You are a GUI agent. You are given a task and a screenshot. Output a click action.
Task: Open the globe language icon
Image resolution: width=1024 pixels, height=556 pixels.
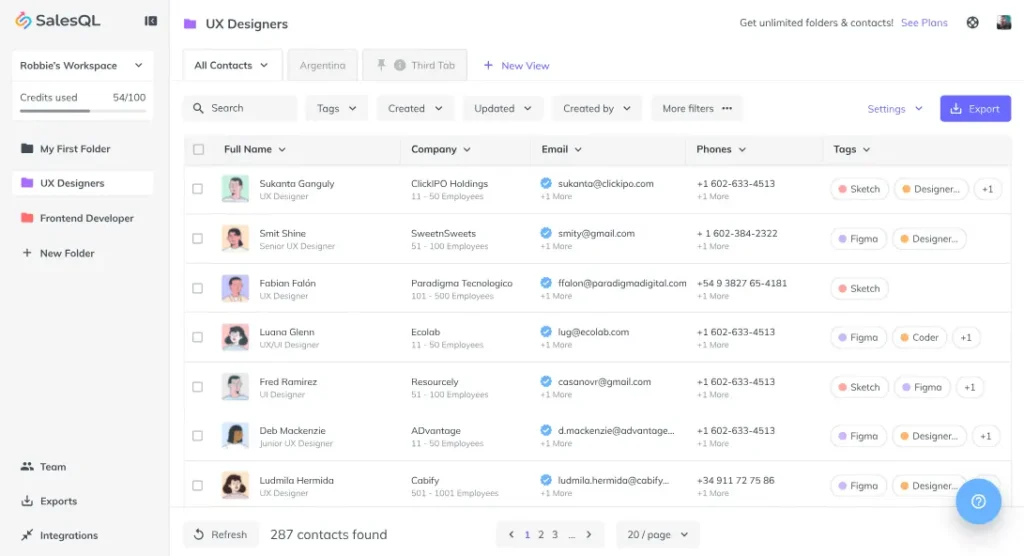972,23
